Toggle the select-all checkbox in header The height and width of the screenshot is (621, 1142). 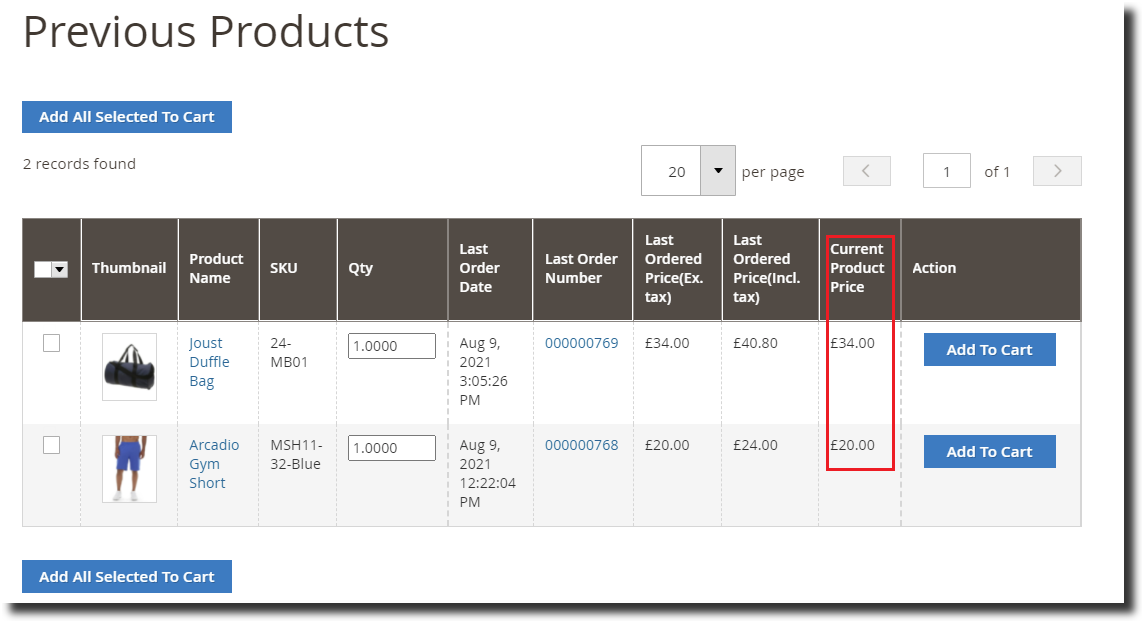[44, 268]
